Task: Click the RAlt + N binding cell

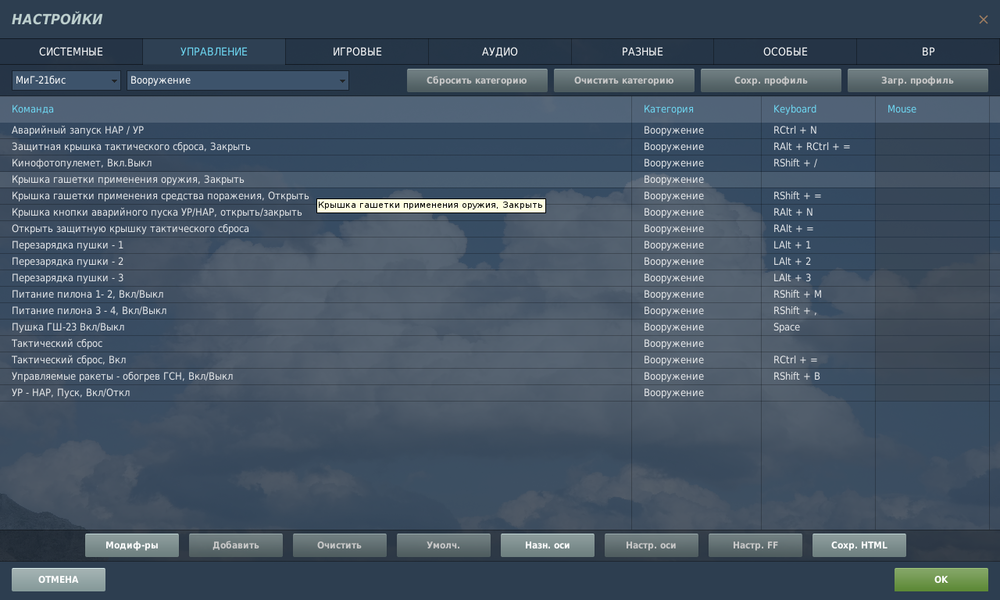Action: pyautogui.click(x=818, y=212)
